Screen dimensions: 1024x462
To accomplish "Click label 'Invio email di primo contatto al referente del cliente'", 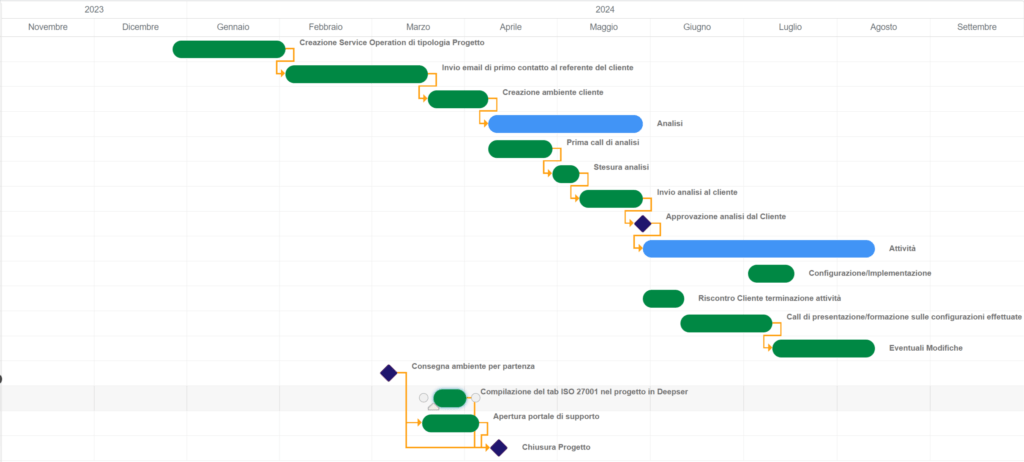I will tap(537, 67).
